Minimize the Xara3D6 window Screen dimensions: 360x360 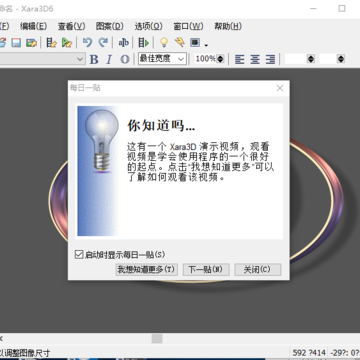point(313,8)
